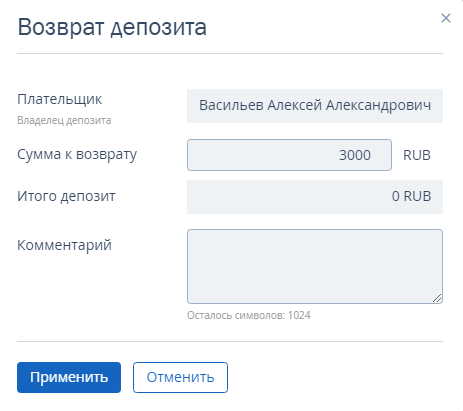The image size is (463, 411).
Task: Click the Итого депозит label
Action: [x=66, y=196]
